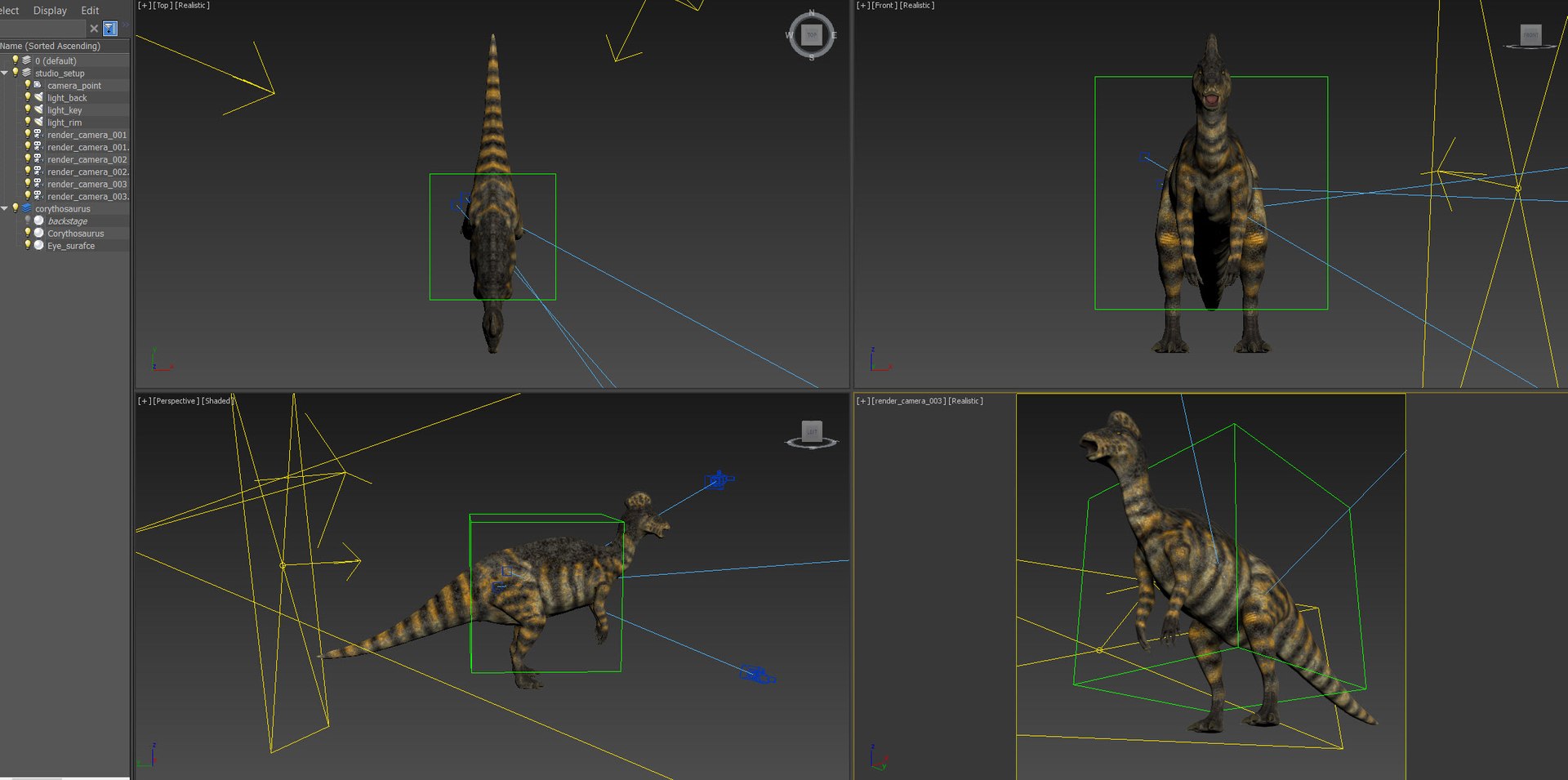This screenshot has height=780, width=1568.
Task: Open the Edit menu
Action: pos(90,11)
